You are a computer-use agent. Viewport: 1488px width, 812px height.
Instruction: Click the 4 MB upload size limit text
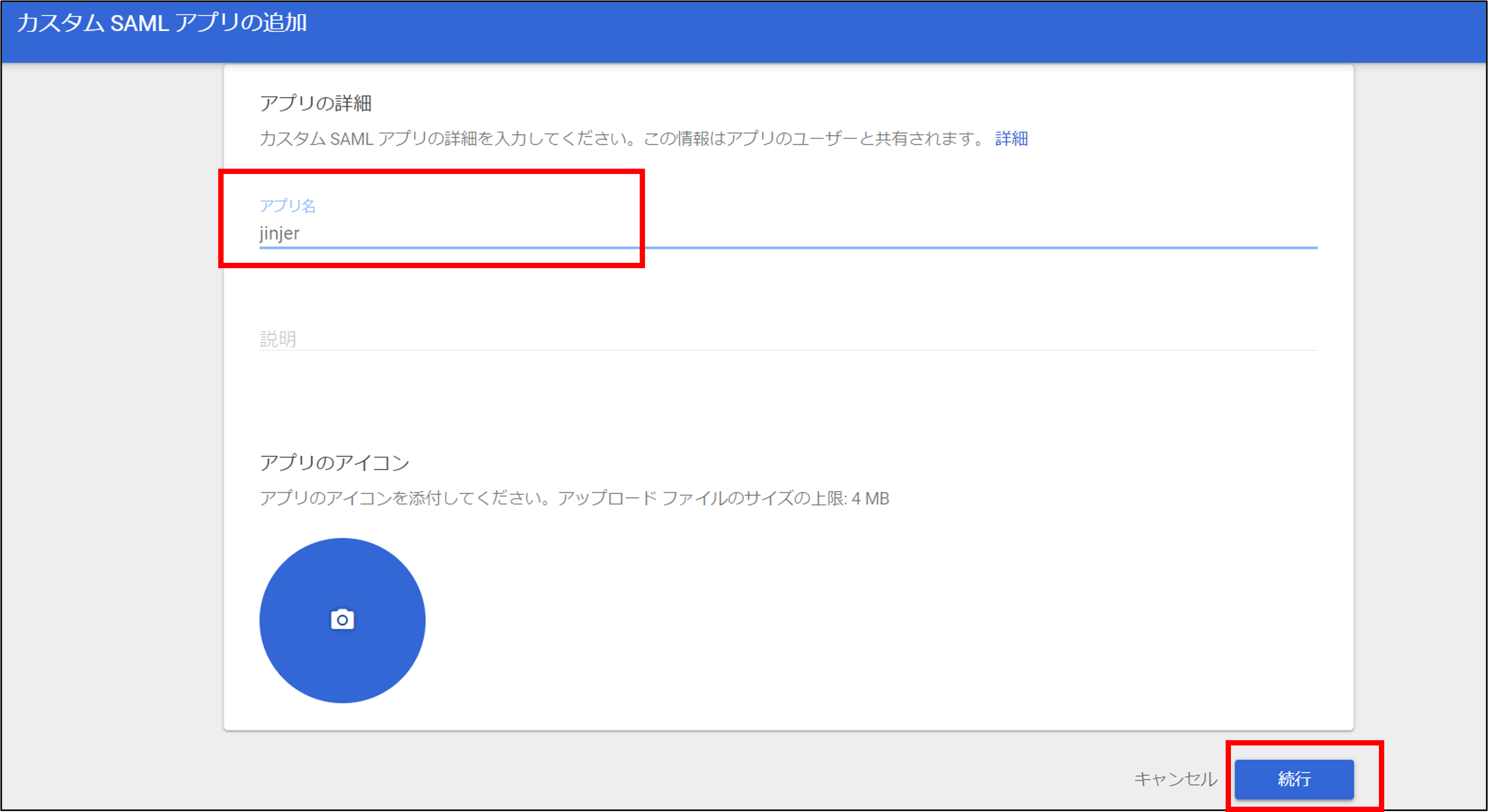[x=870, y=499]
